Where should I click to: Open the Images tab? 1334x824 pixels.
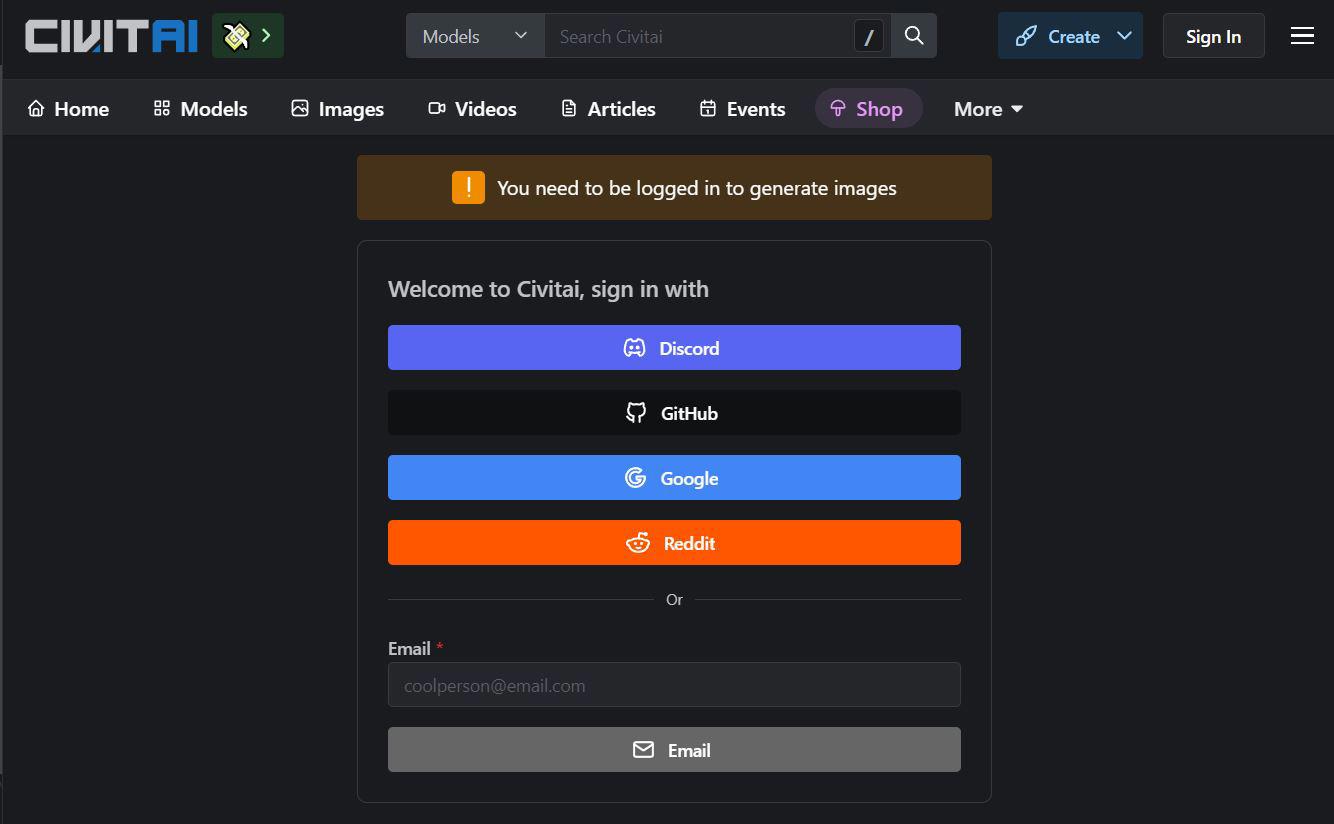click(337, 109)
